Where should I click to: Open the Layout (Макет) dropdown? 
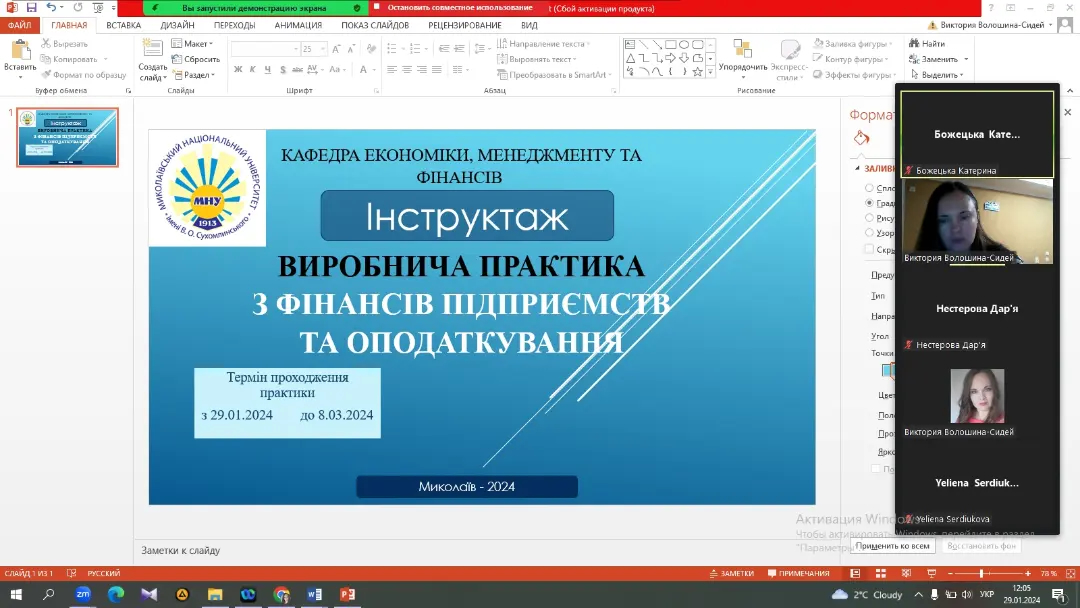191,44
